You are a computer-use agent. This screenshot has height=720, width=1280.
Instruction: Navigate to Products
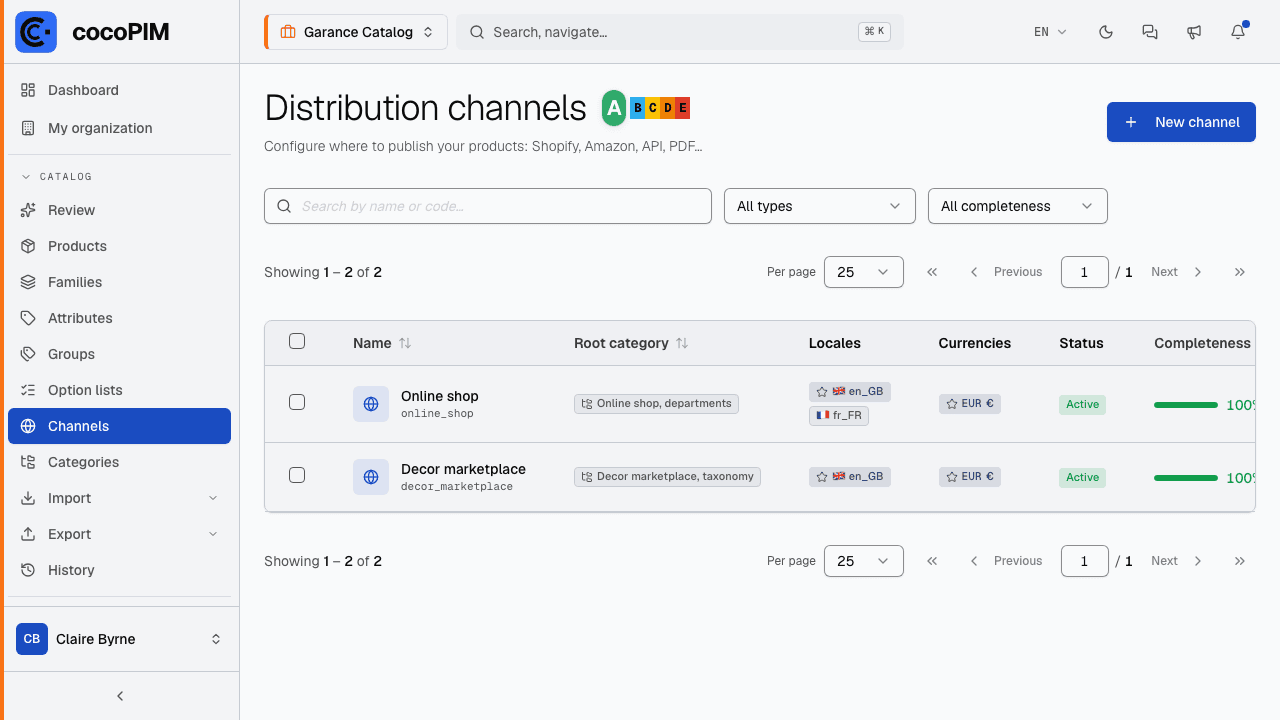click(x=120, y=246)
